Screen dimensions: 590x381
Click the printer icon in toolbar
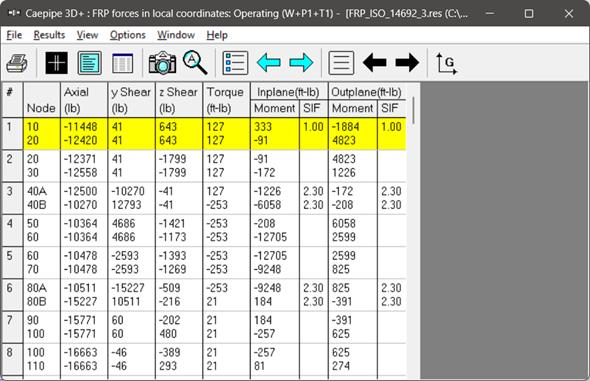click(x=17, y=63)
